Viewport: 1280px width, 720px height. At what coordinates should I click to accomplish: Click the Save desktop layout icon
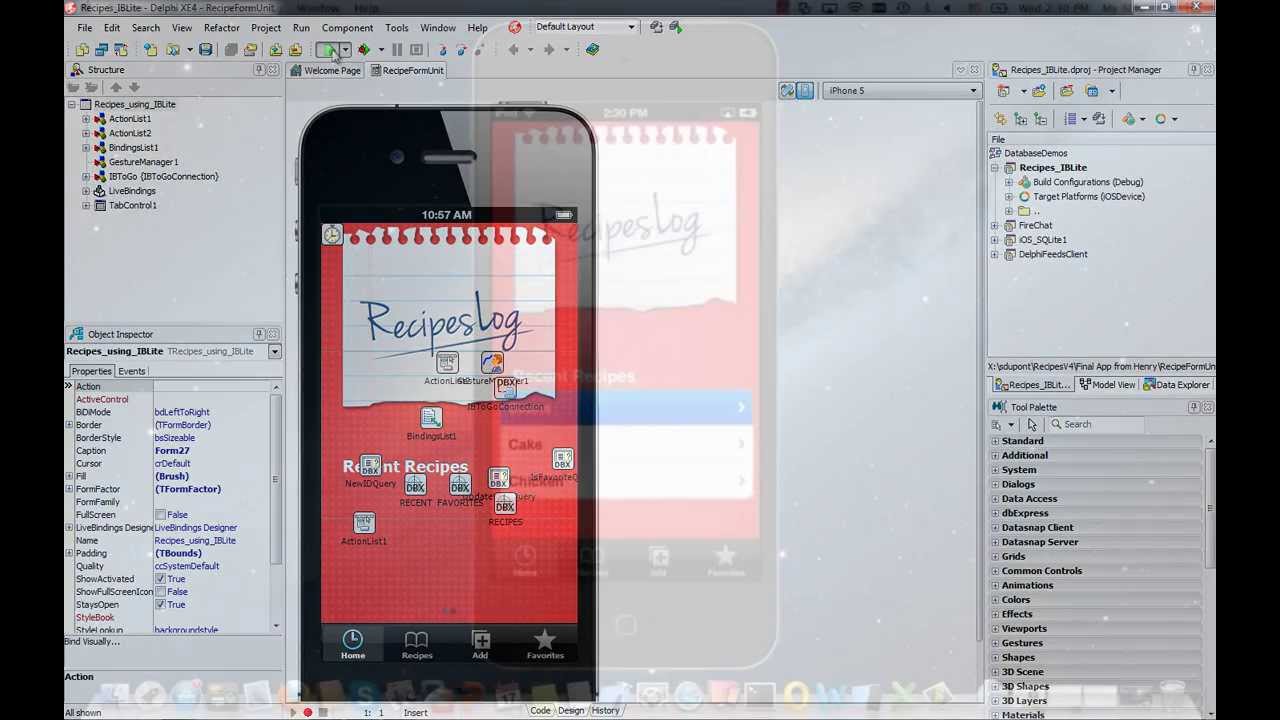click(656, 27)
